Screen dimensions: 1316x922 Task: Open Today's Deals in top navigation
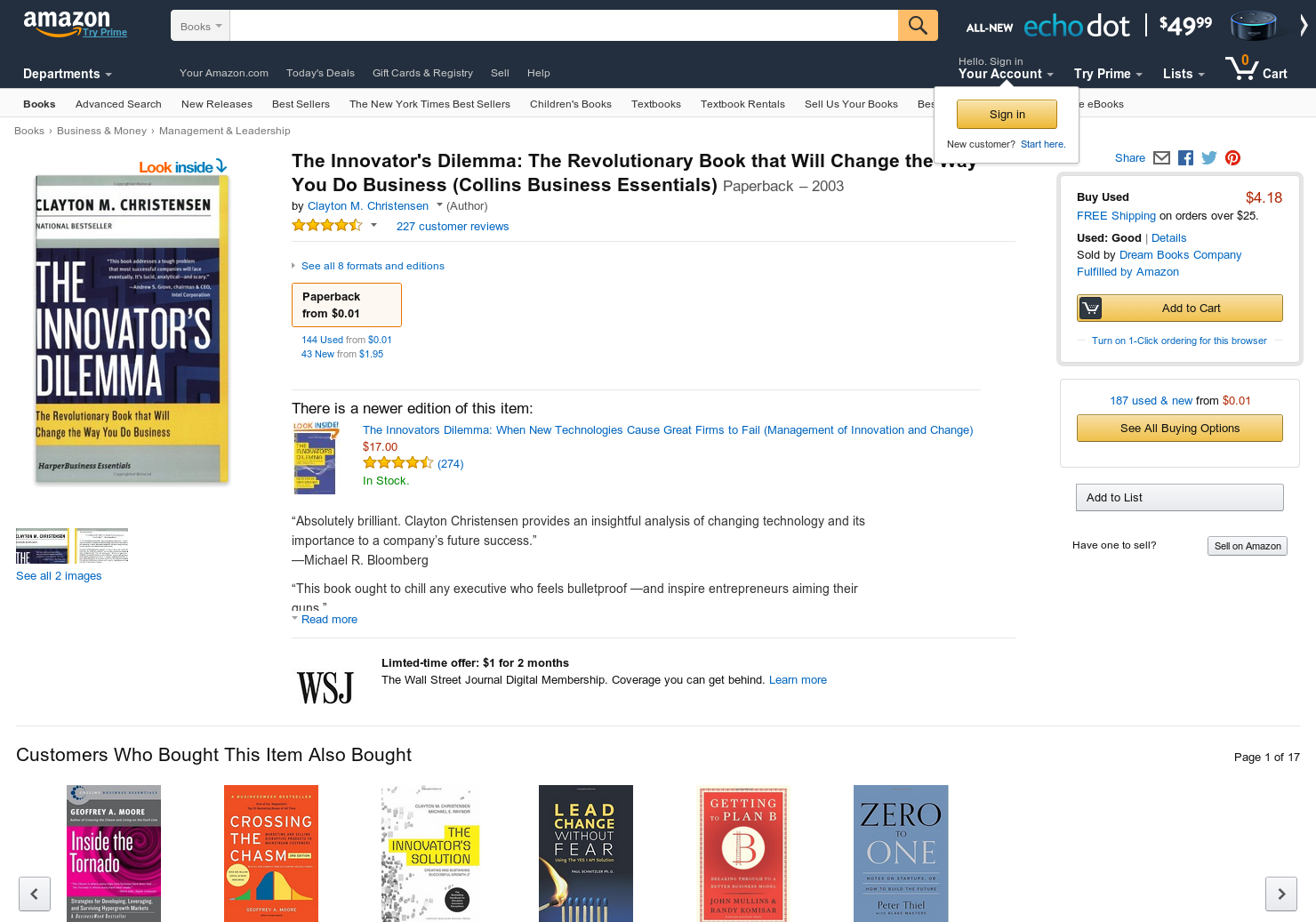[x=320, y=73]
